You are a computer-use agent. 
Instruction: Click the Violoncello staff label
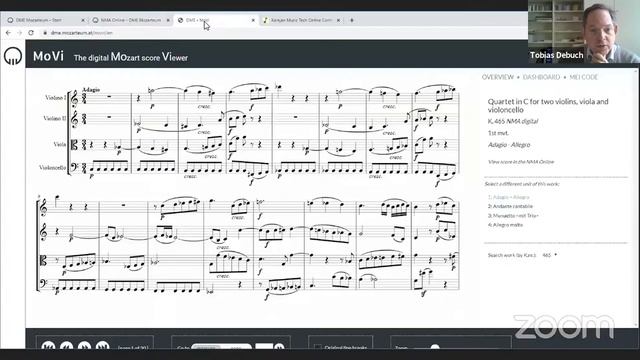(x=52, y=168)
